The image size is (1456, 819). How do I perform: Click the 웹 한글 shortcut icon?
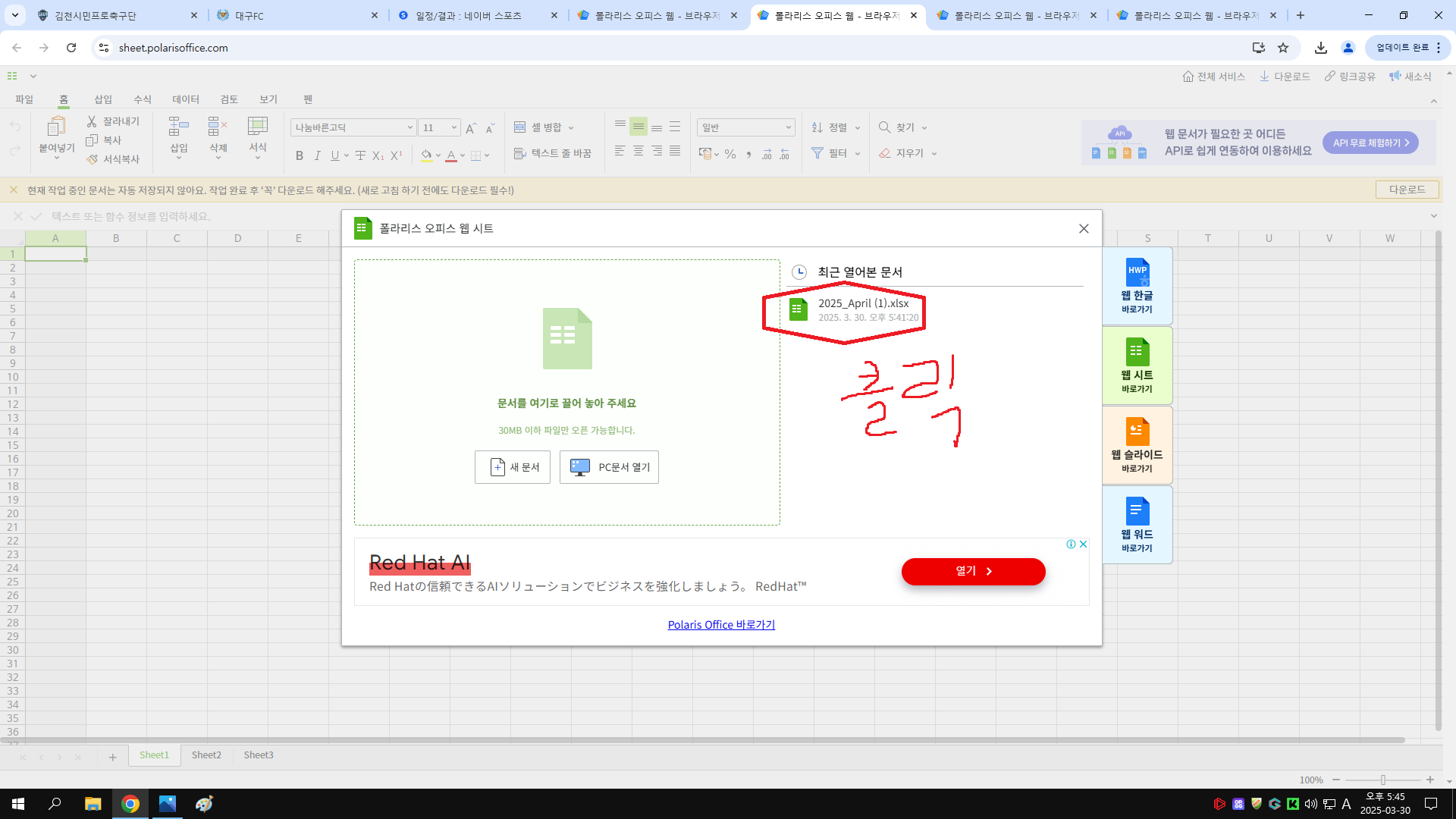[1136, 287]
